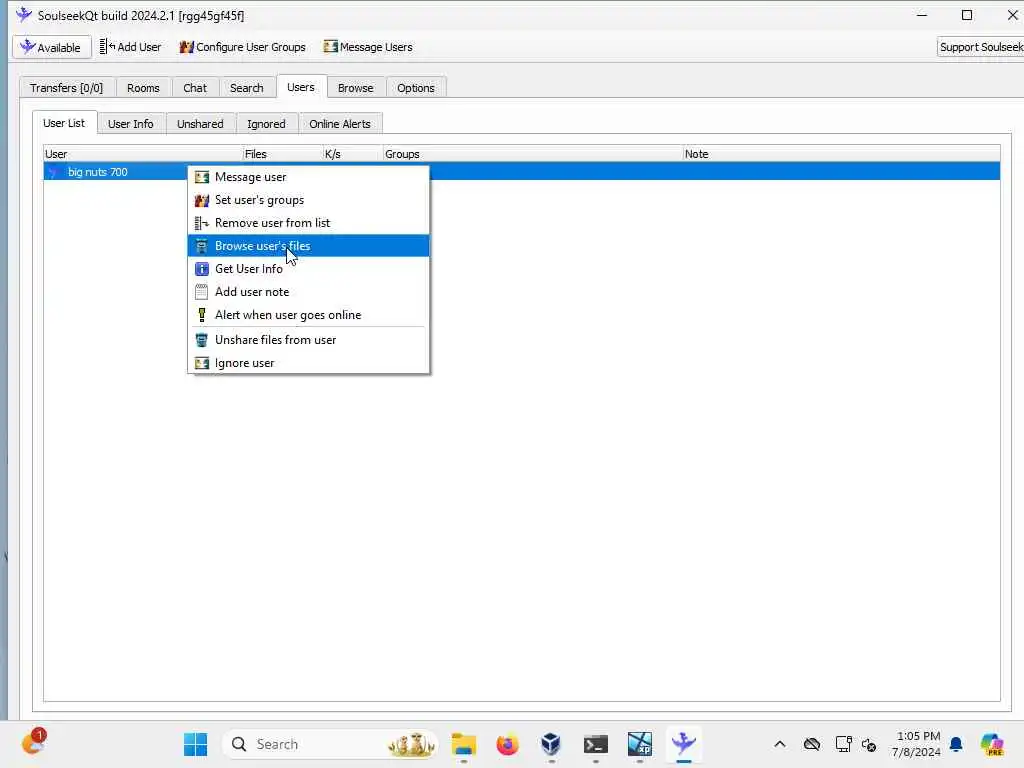This screenshot has width=1024, height=768.
Task: Select Alert when user goes online
Action: tap(308, 315)
